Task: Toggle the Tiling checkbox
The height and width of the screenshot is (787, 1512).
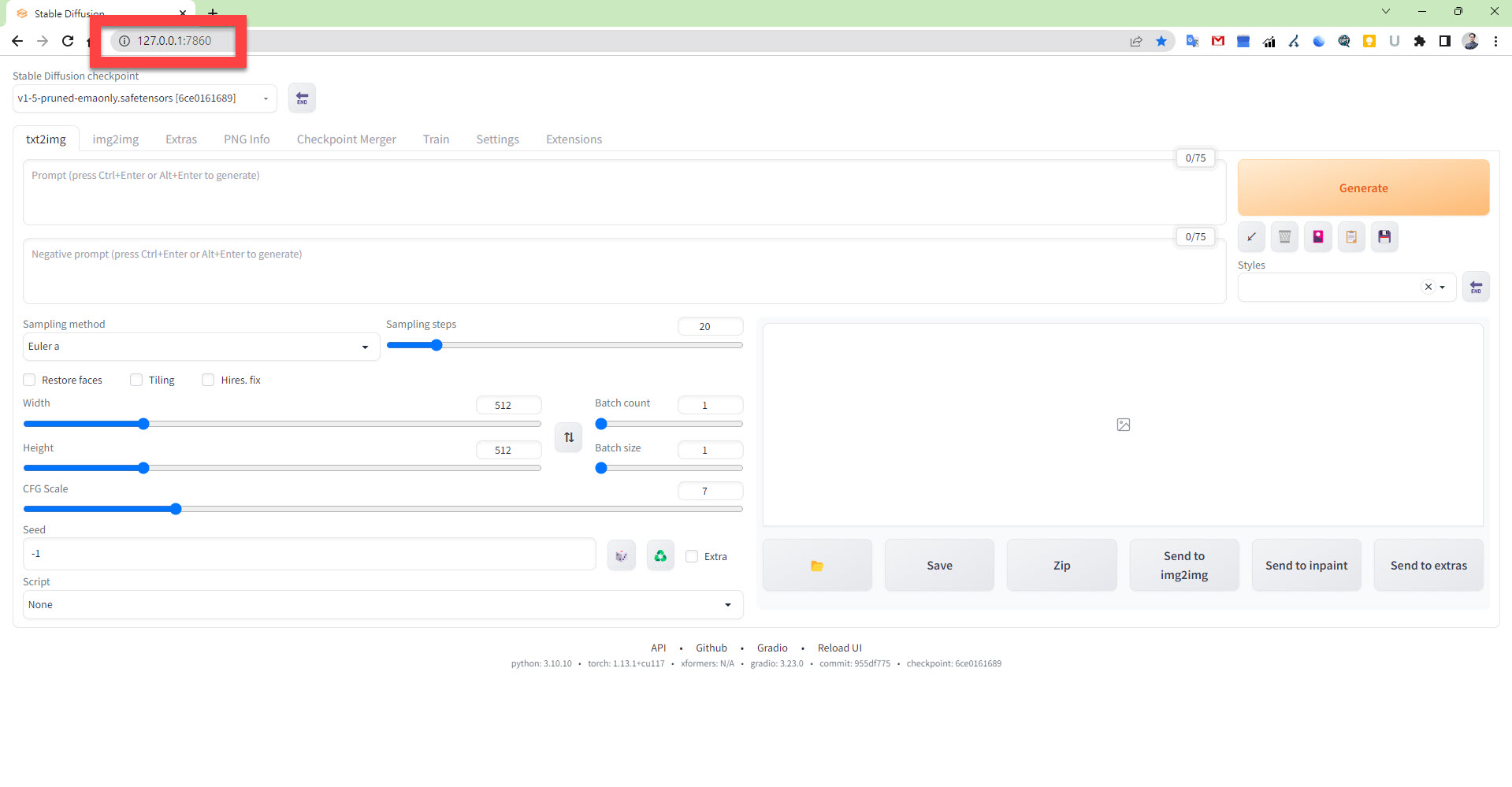Action: pos(136,380)
